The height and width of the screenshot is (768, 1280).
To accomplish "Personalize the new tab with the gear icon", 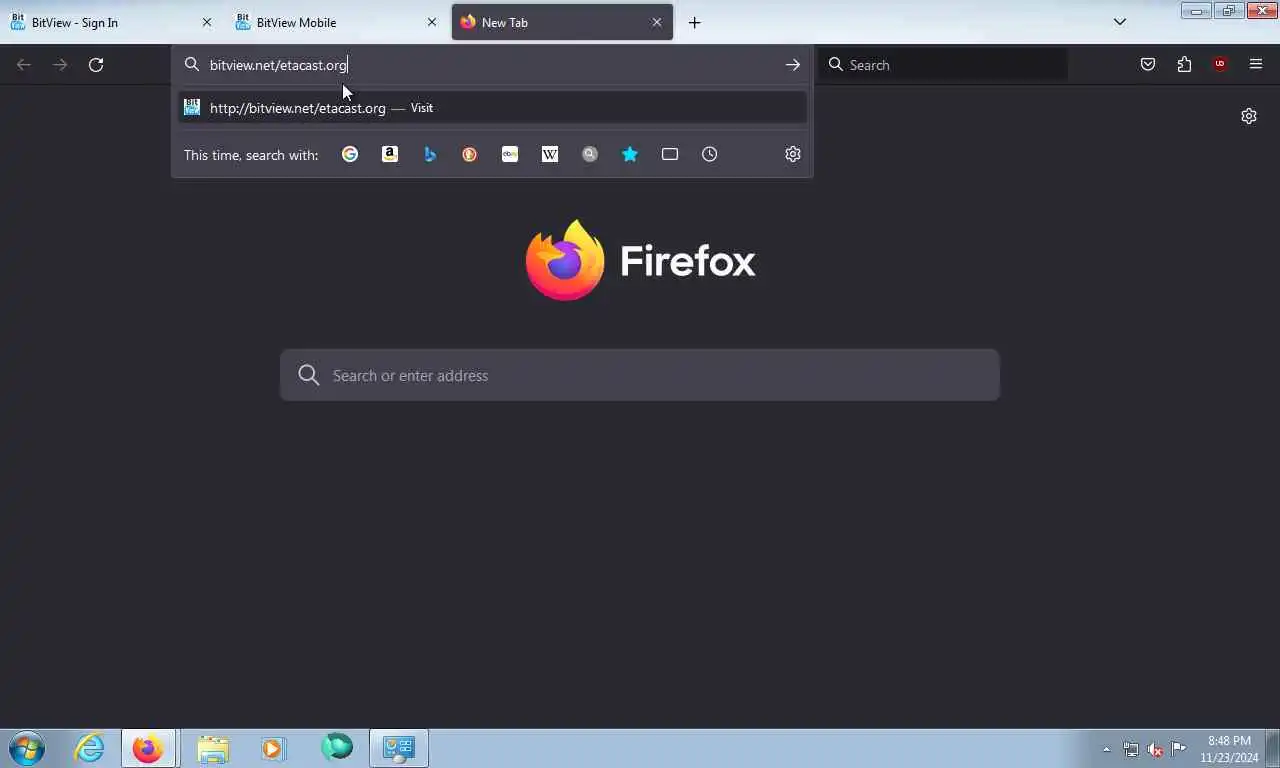I will 1249,116.
